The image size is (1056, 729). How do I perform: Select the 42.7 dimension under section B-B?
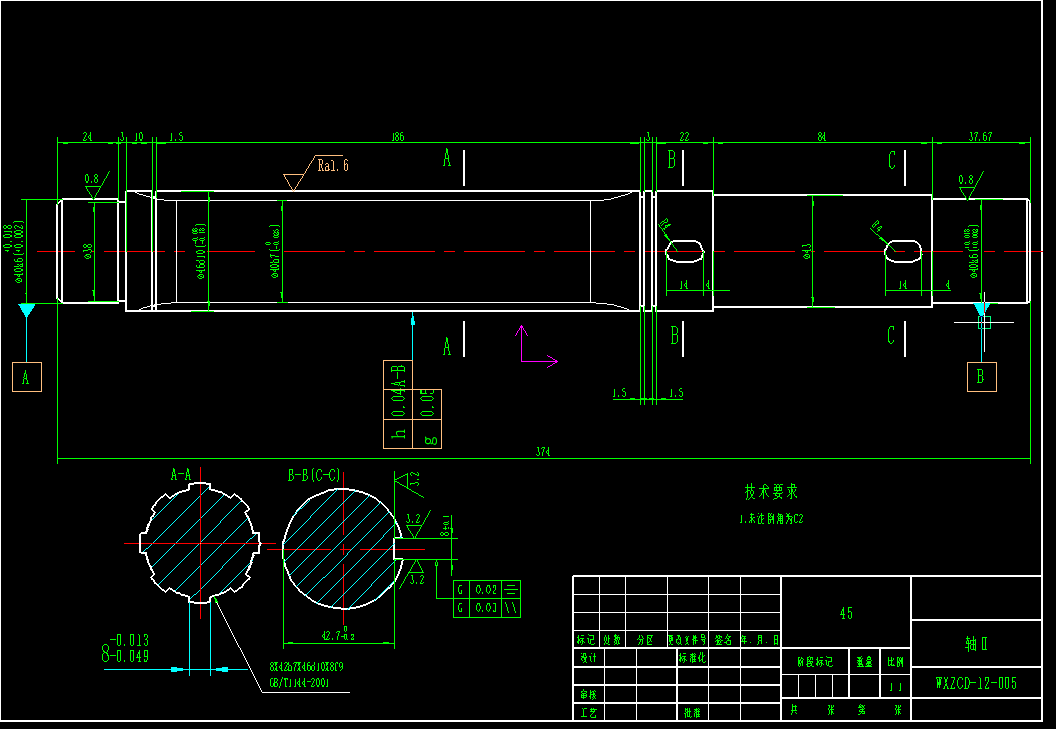tap(337, 634)
